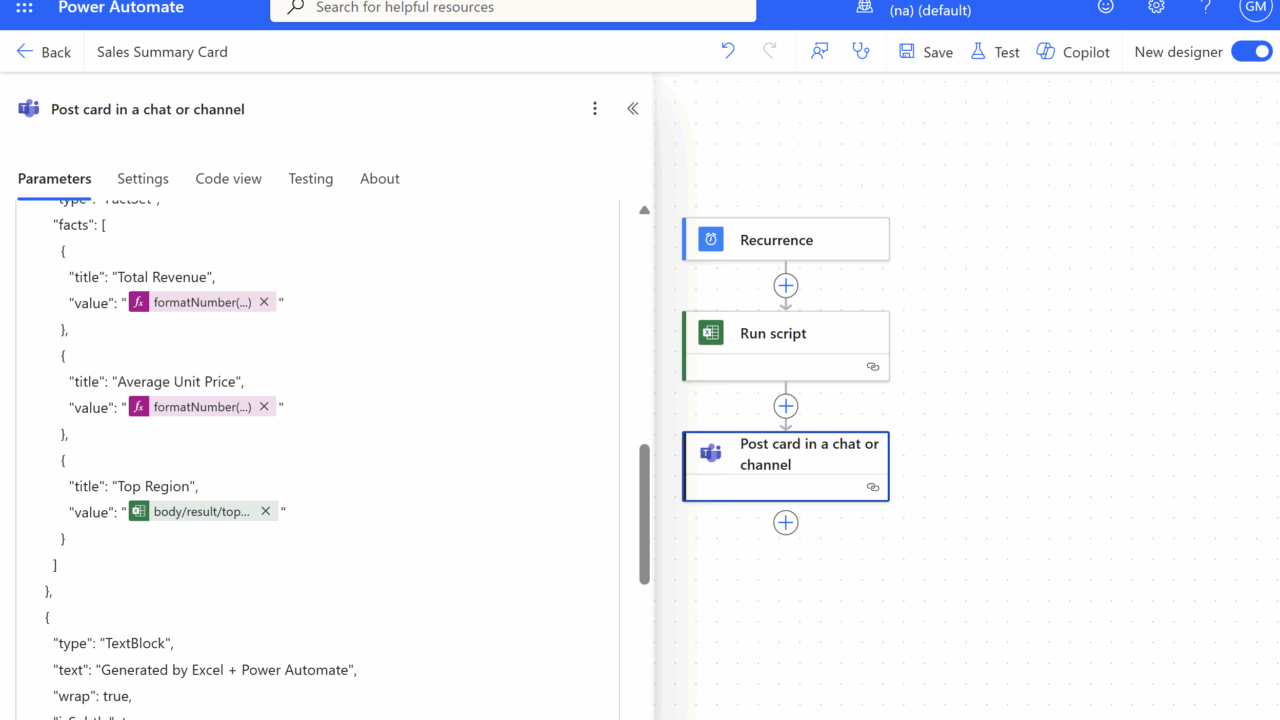1280x720 pixels.
Task: Click the search for helpful resources field
Action: click(513, 8)
